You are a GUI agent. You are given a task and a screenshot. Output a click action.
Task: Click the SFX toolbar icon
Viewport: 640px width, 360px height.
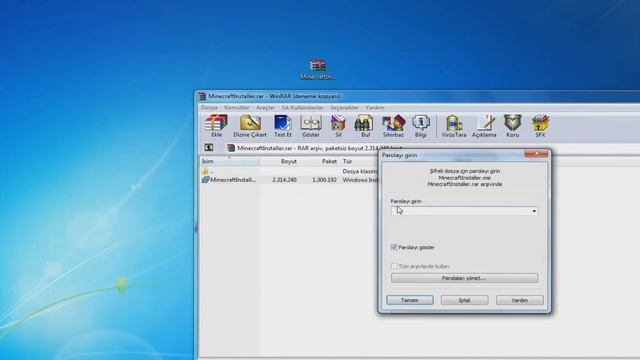tap(540, 126)
